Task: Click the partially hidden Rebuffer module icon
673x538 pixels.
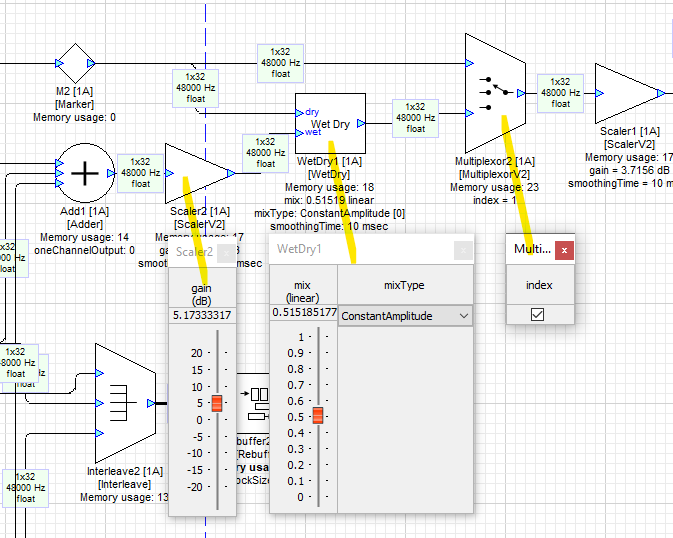Action: (x=257, y=400)
